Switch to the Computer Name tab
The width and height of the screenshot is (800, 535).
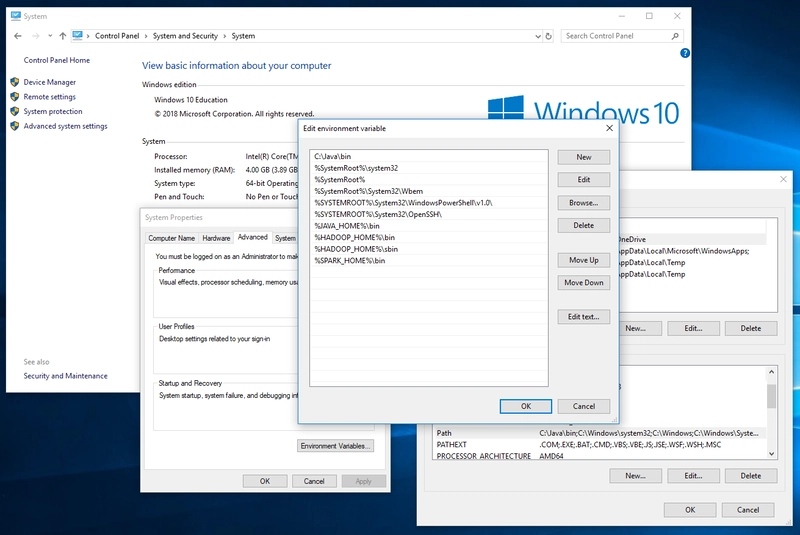[172, 238]
